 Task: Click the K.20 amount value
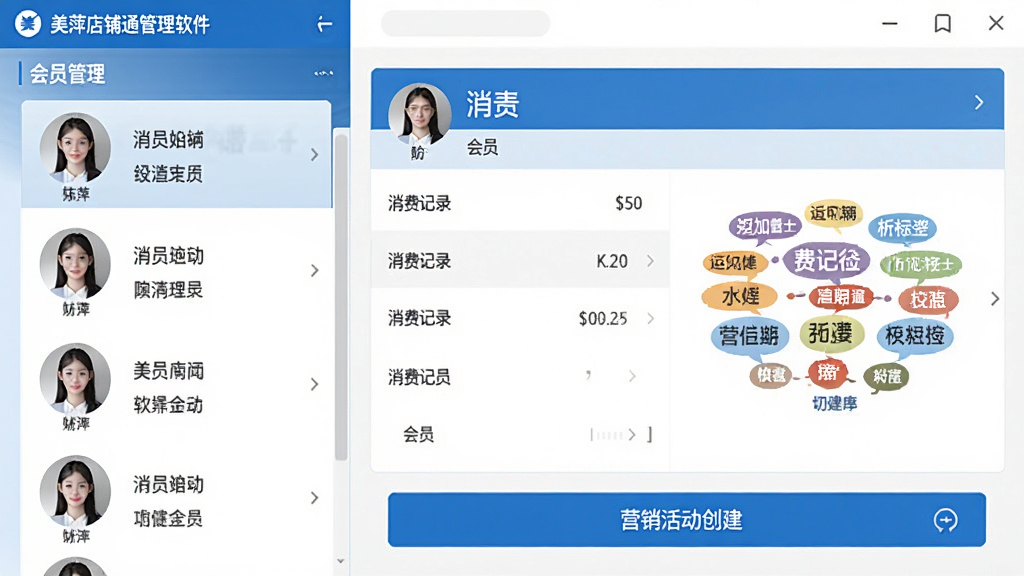tap(612, 261)
